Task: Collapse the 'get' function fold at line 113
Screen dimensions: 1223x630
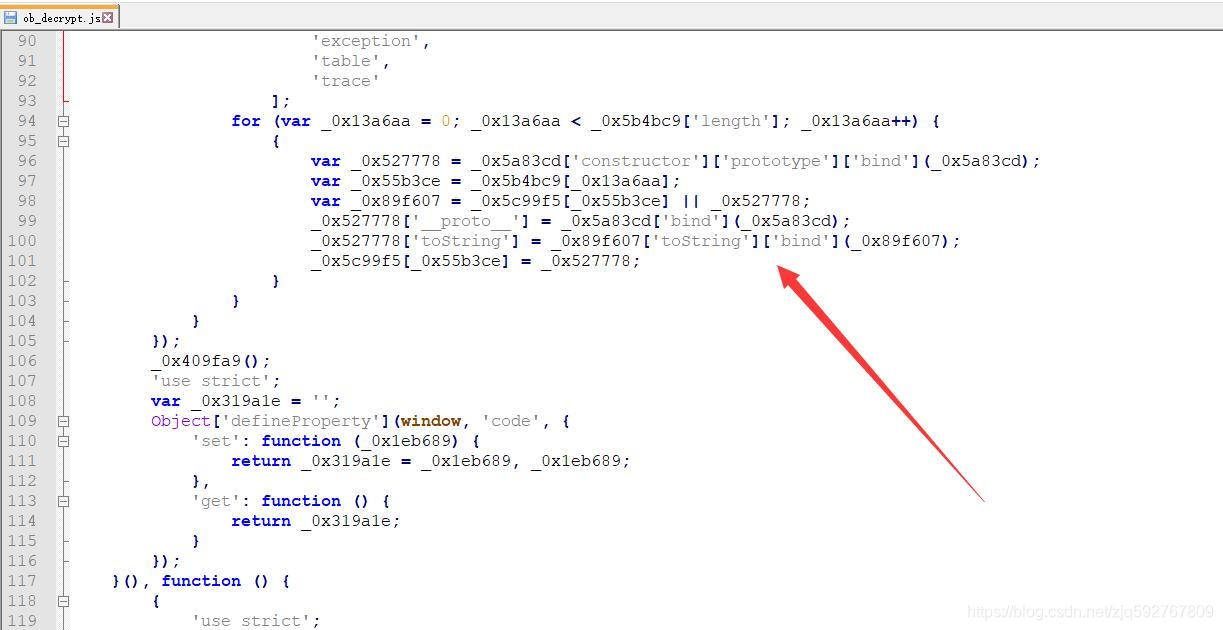Action: pos(63,500)
